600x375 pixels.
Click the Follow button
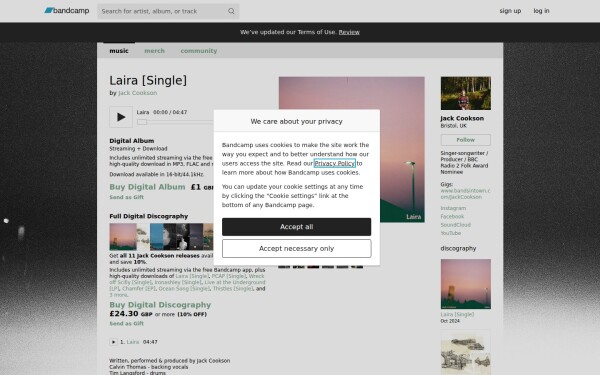(x=466, y=140)
